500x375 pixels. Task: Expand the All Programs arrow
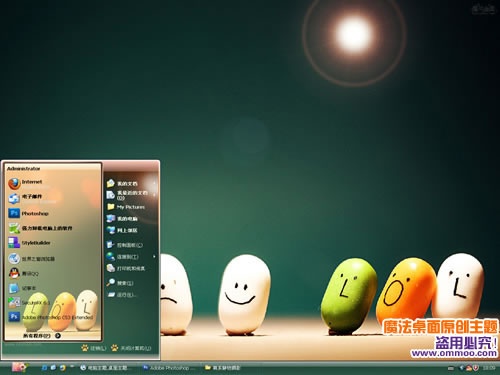pos(58,336)
